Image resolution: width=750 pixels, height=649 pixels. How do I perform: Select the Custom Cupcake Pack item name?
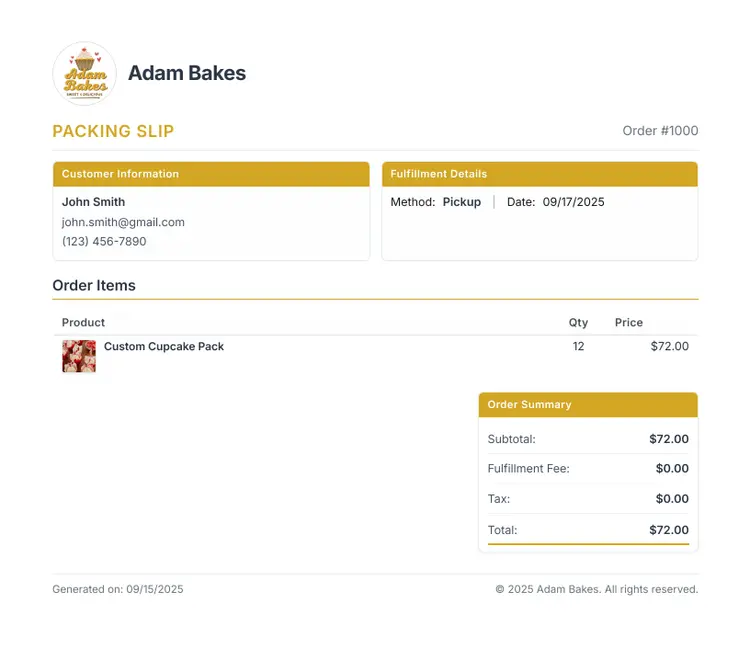pyautogui.click(x=164, y=346)
